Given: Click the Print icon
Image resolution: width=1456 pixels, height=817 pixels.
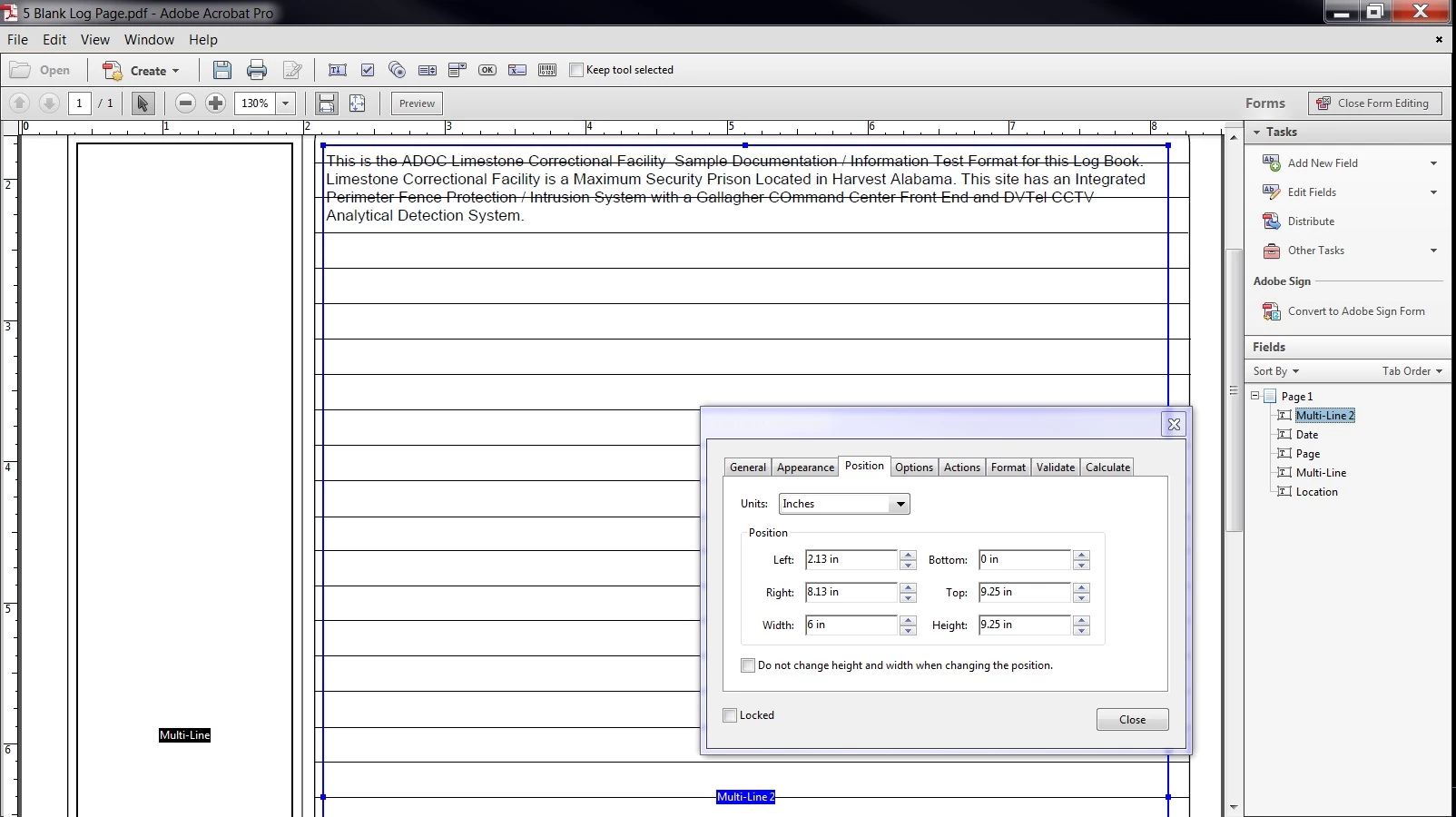Looking at the screenshot, I should (x=257, y=70).
